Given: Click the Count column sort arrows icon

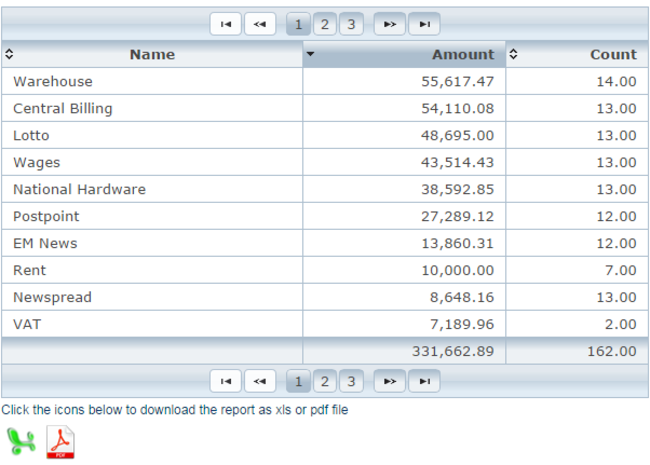Looking at the screenshot, I should [513, 54].
